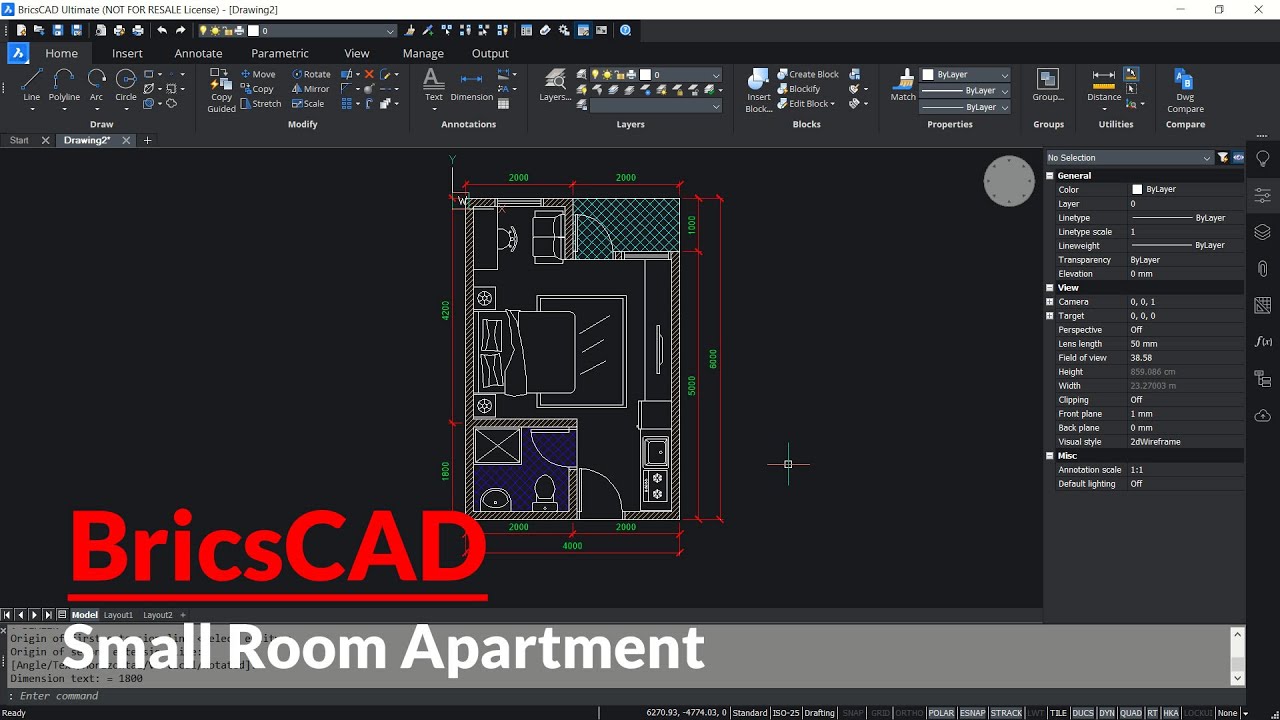Click the Undo arrow in quick access toolbar
1280x720 pixels.
[162, 31]
